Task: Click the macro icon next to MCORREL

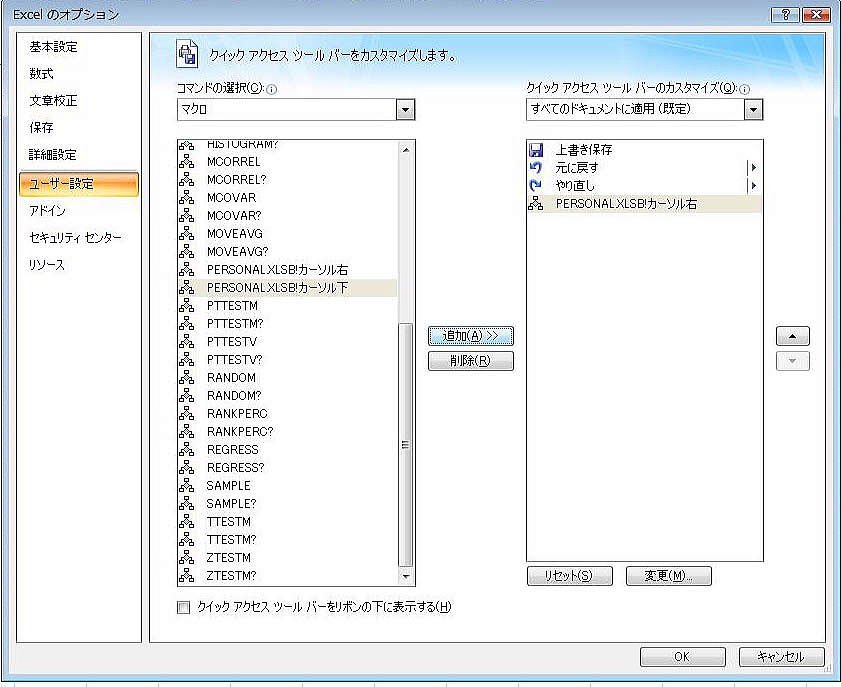Action: (186, 162)
